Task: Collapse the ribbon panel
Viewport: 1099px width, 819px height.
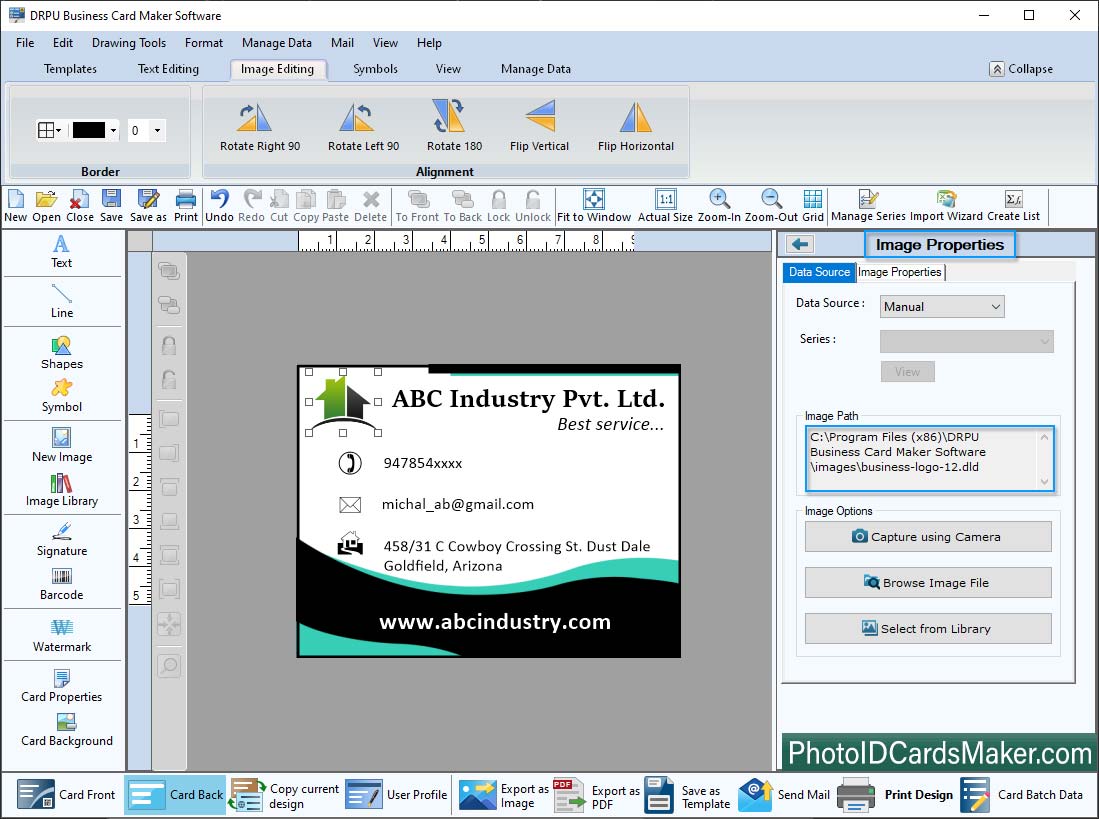Action: [1021, 69]
